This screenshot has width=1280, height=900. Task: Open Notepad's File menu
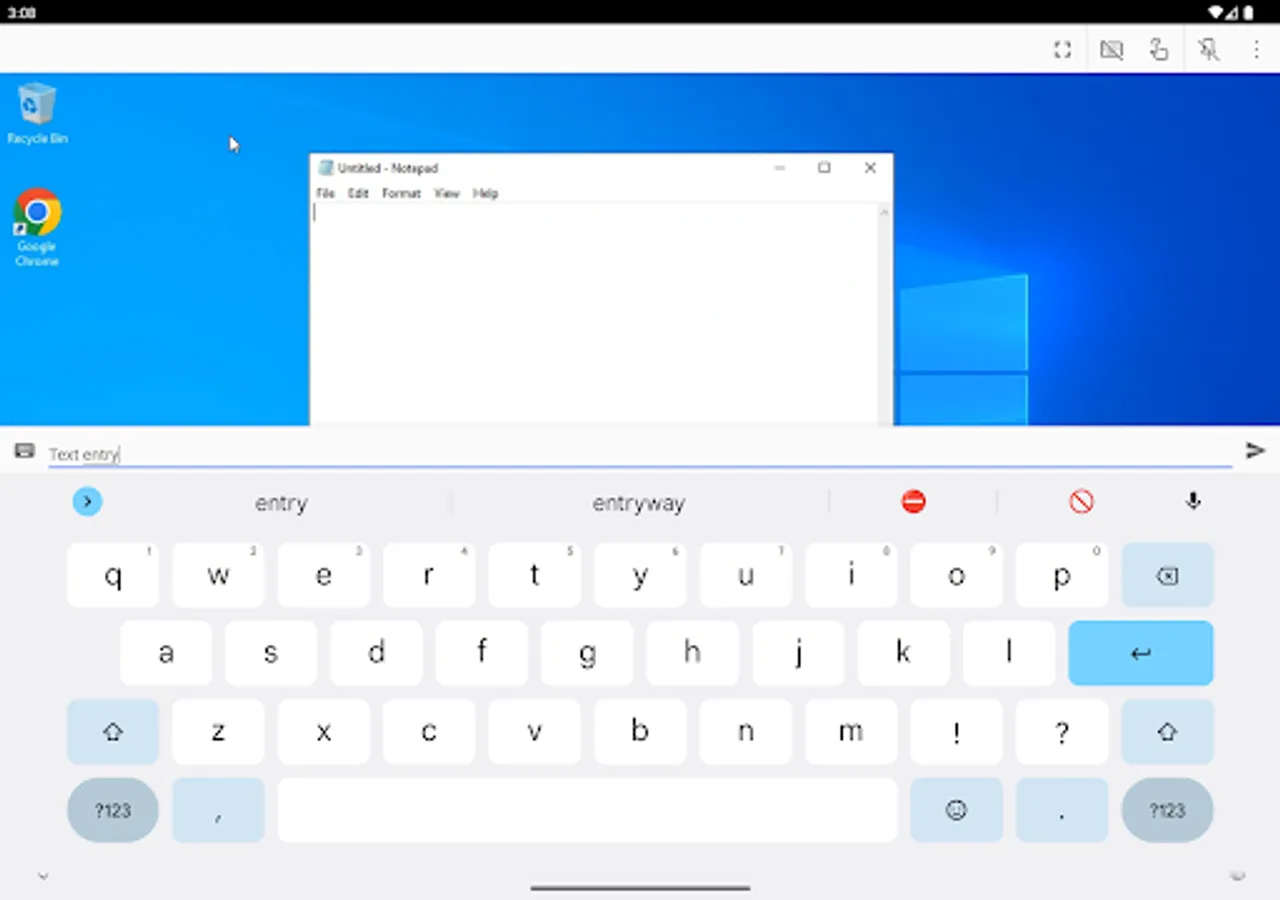point(324,193)
